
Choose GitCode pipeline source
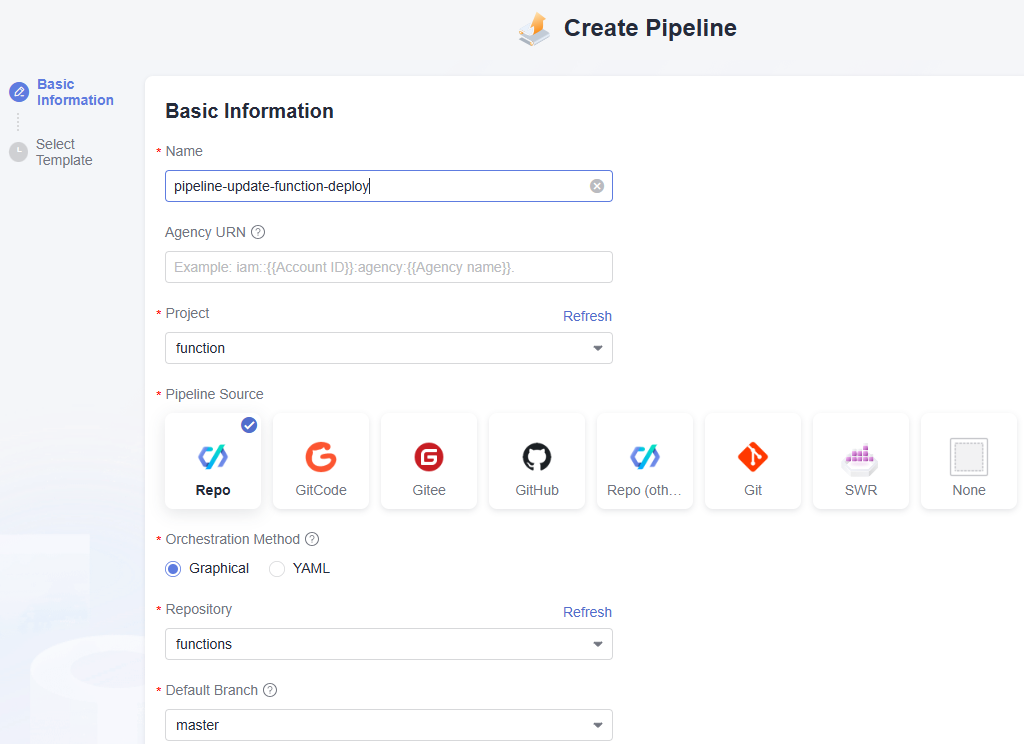coord(321,462)
